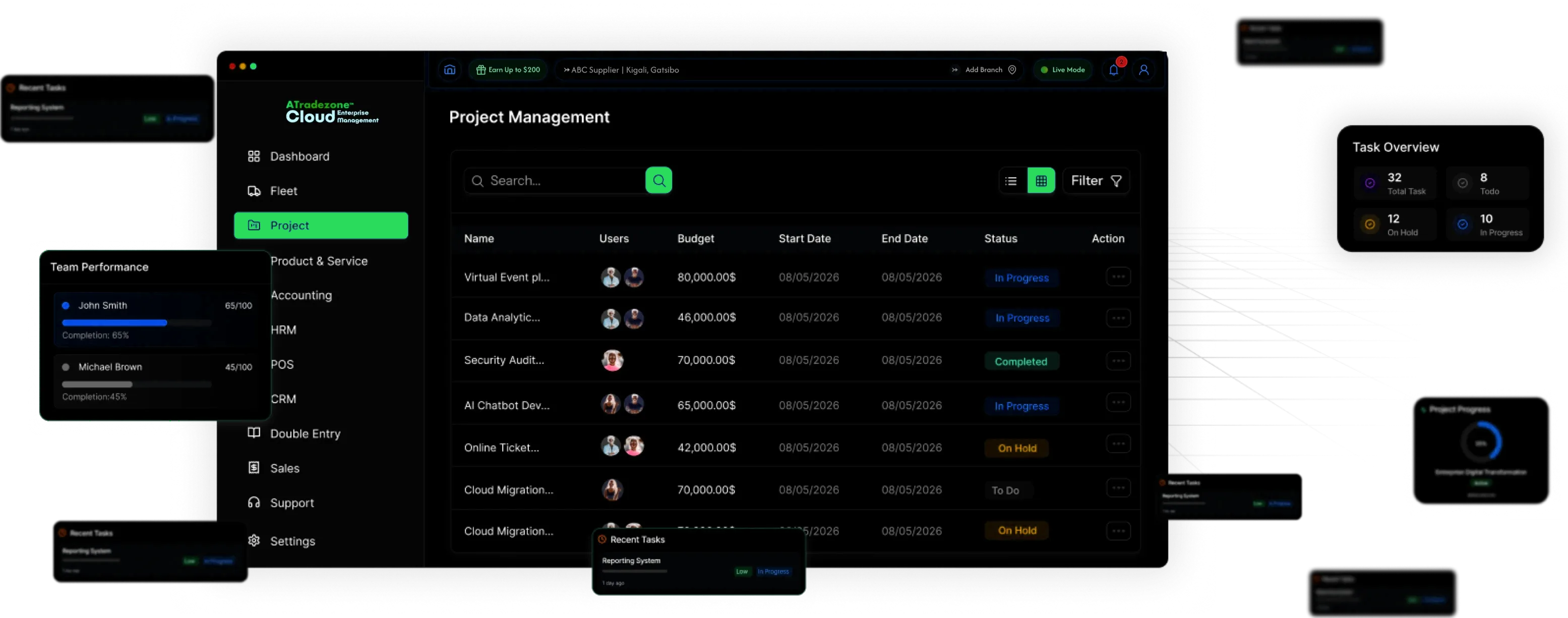Viewport: 1568px width, 618px height.
Task: Click In Progress status of Virtual Event
Action: tap(1021, 278)
